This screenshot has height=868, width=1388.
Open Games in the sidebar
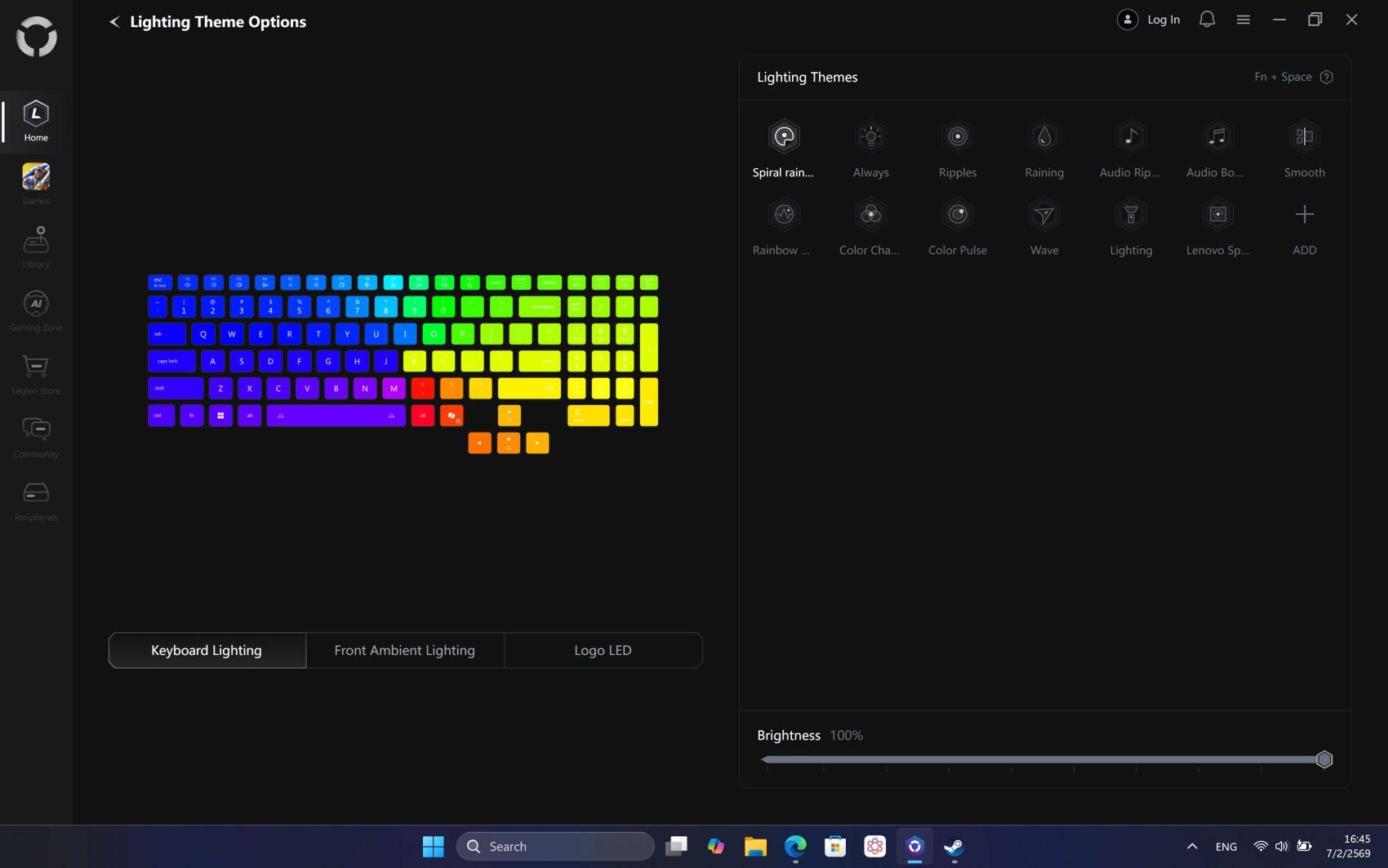36,185
